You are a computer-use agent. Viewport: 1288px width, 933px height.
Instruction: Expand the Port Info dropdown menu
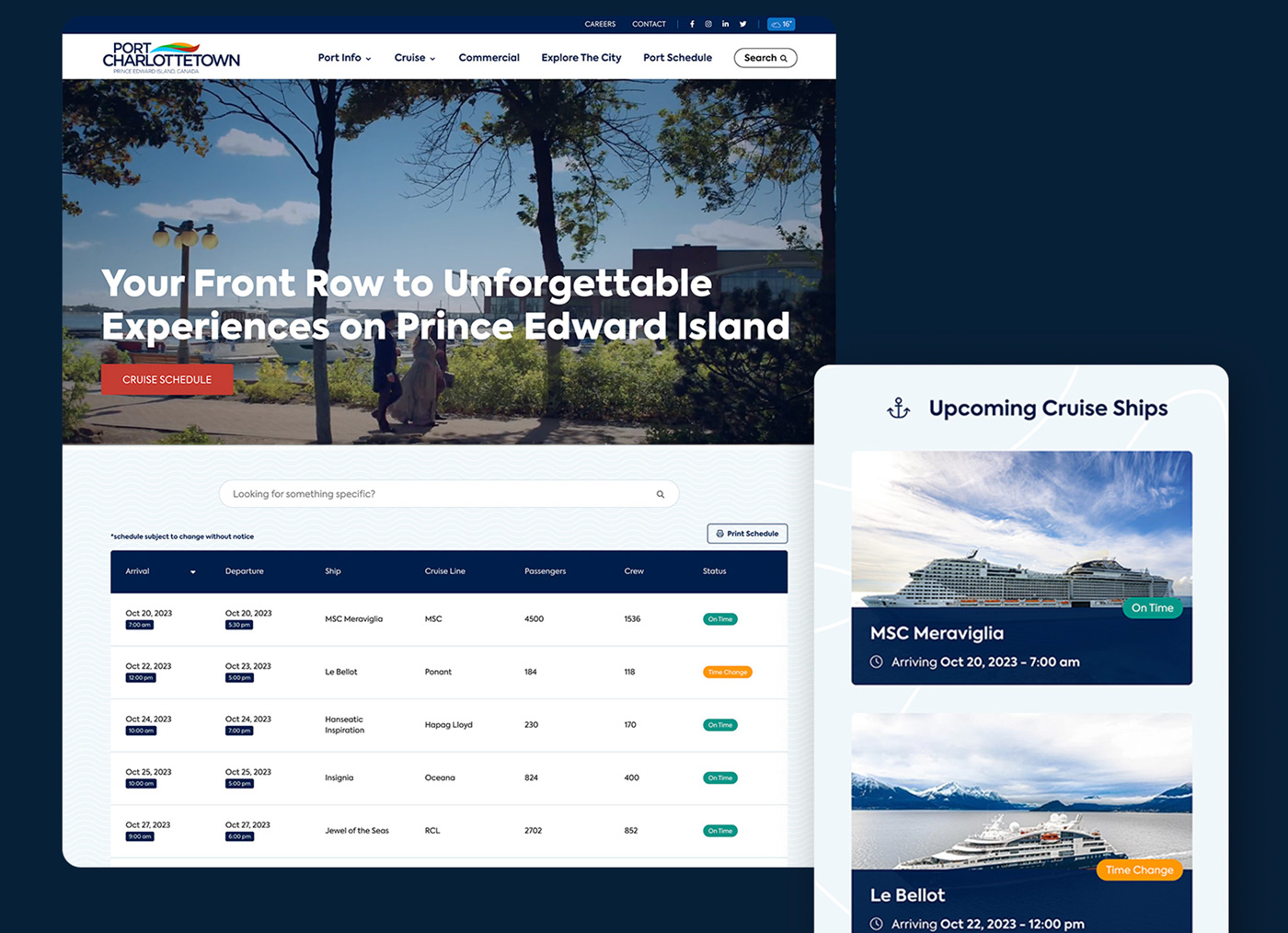click(x=344, y=58)
